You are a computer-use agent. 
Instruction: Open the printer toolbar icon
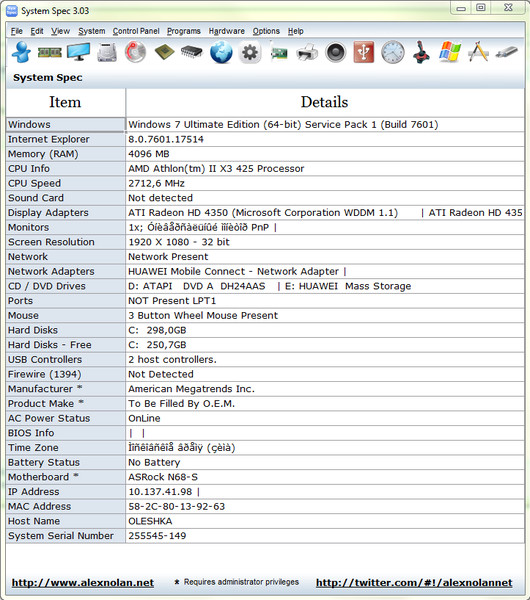point(307,52)
